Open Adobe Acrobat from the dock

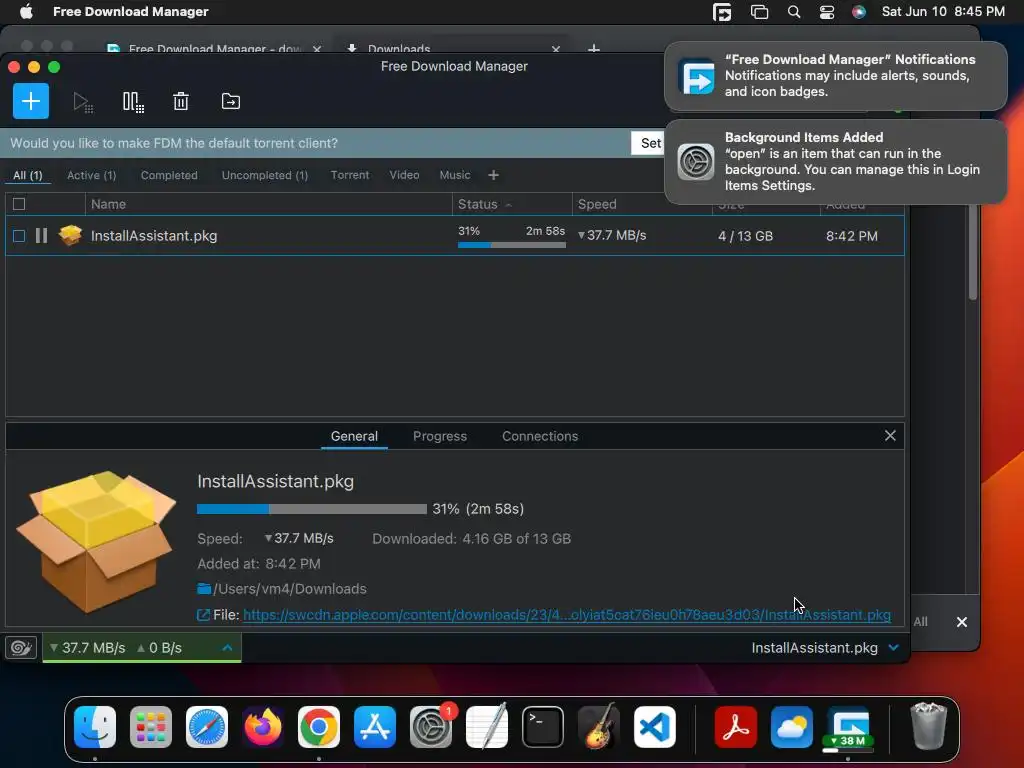pyautogui.click(x=735, y=727)
